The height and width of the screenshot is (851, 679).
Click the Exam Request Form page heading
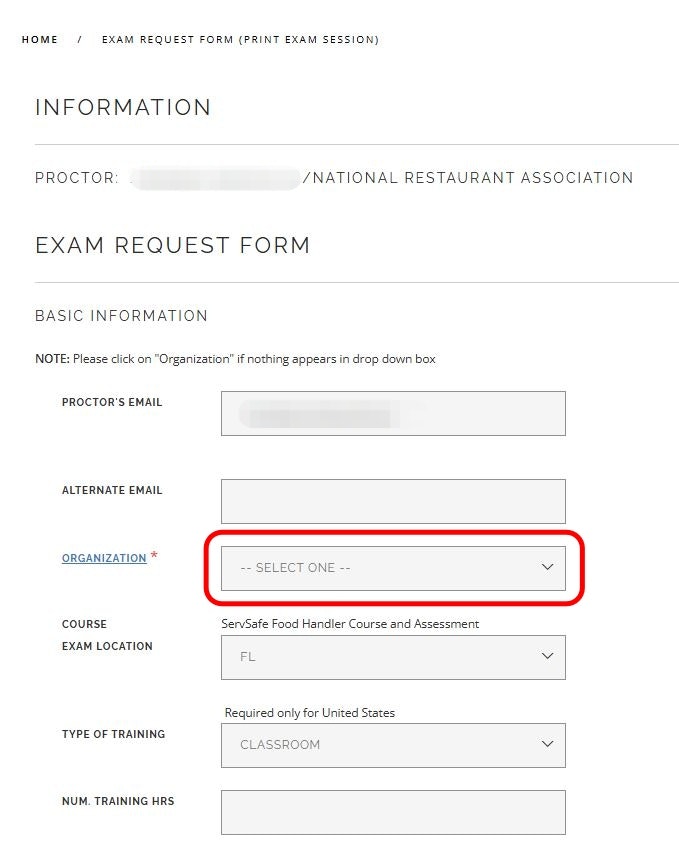point(172,245)
